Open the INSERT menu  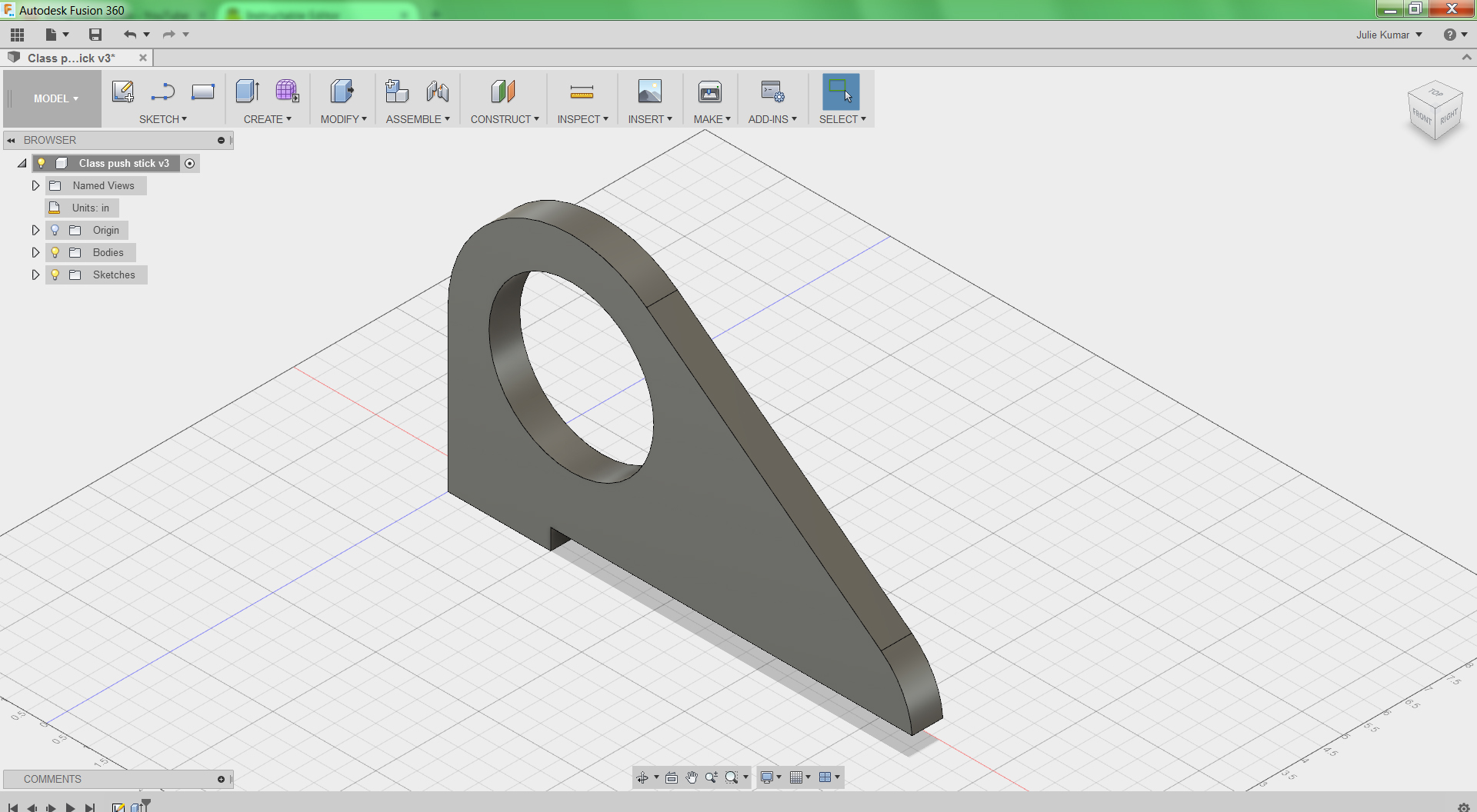coord(650,119)
